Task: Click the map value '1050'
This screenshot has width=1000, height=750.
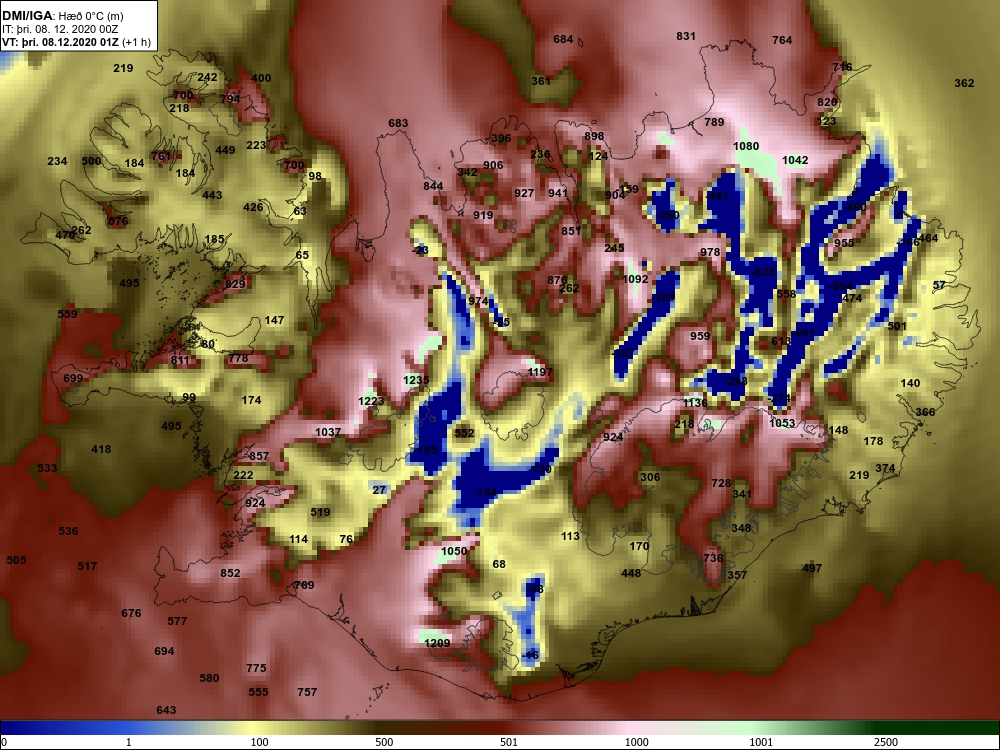Action: pyautogui.click(x=454, y=551)
